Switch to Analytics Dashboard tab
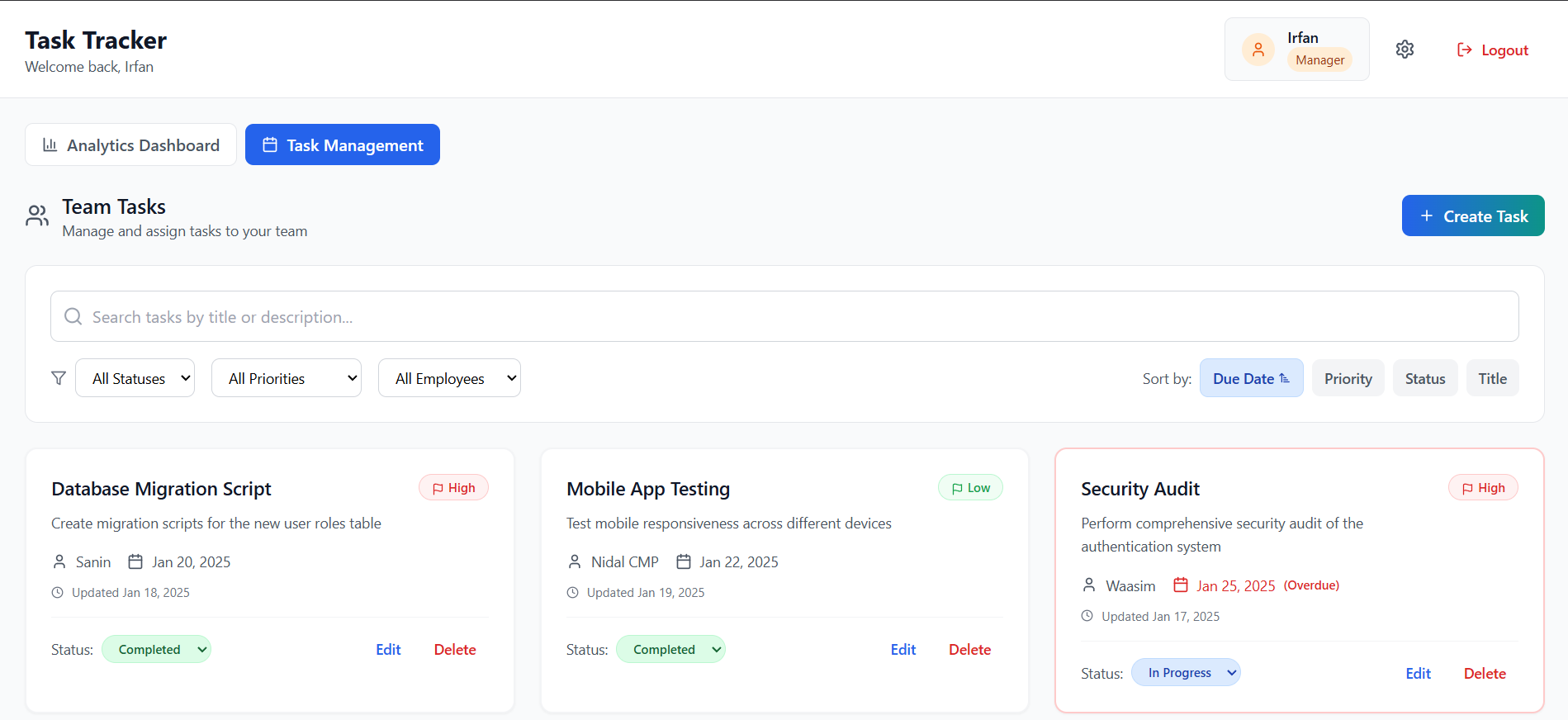The width and height of the screenshot is (1568, 720). click(131, 145)
